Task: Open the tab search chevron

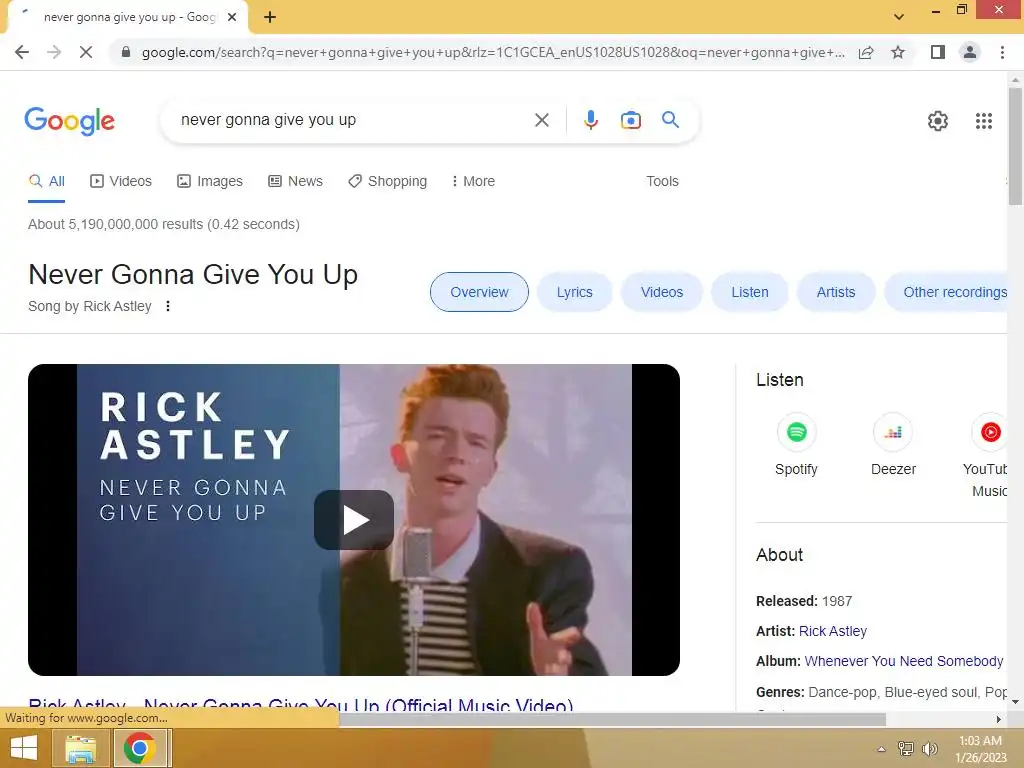Action: (x=899, y=18)
